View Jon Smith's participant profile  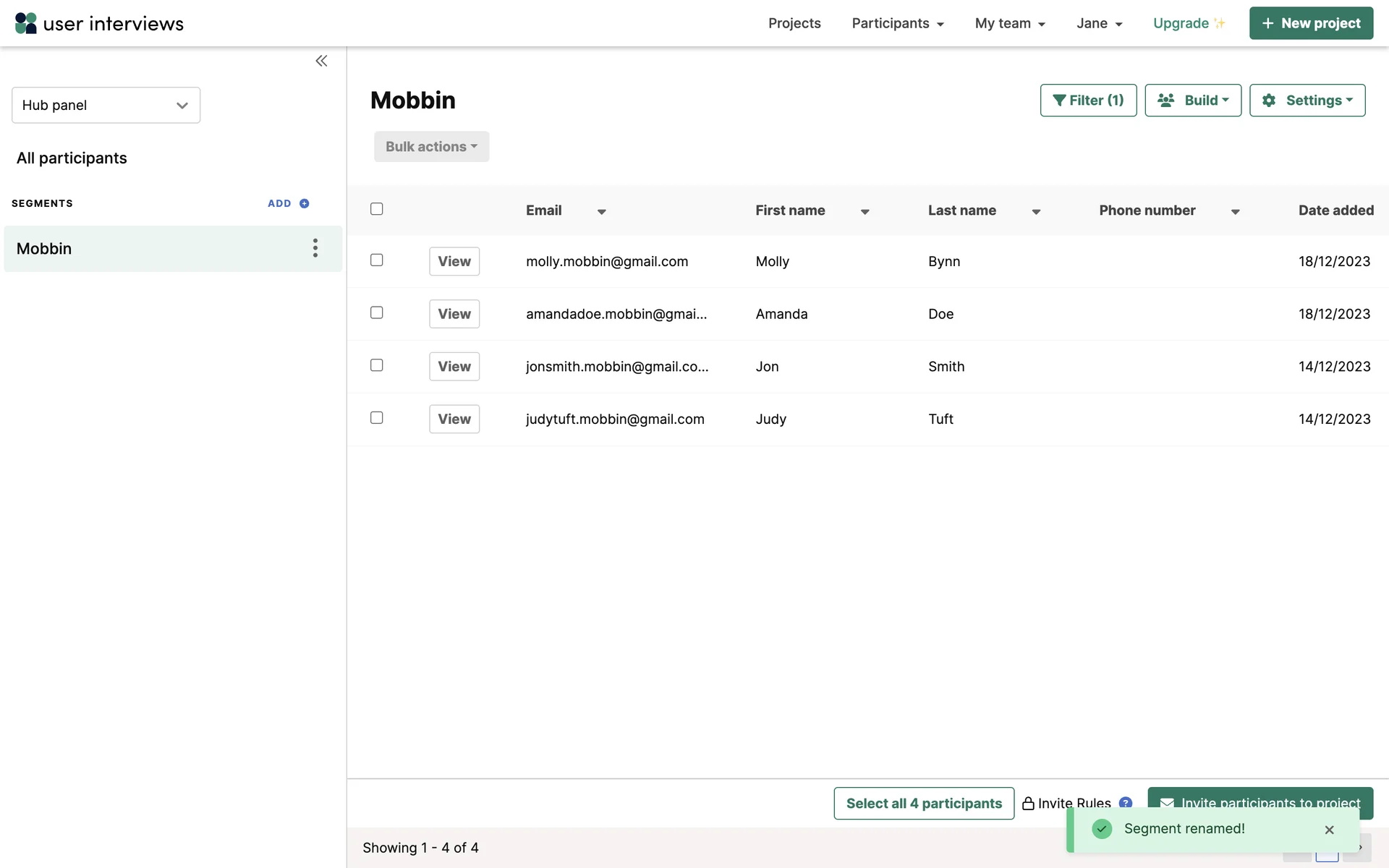tap(454, 367)
